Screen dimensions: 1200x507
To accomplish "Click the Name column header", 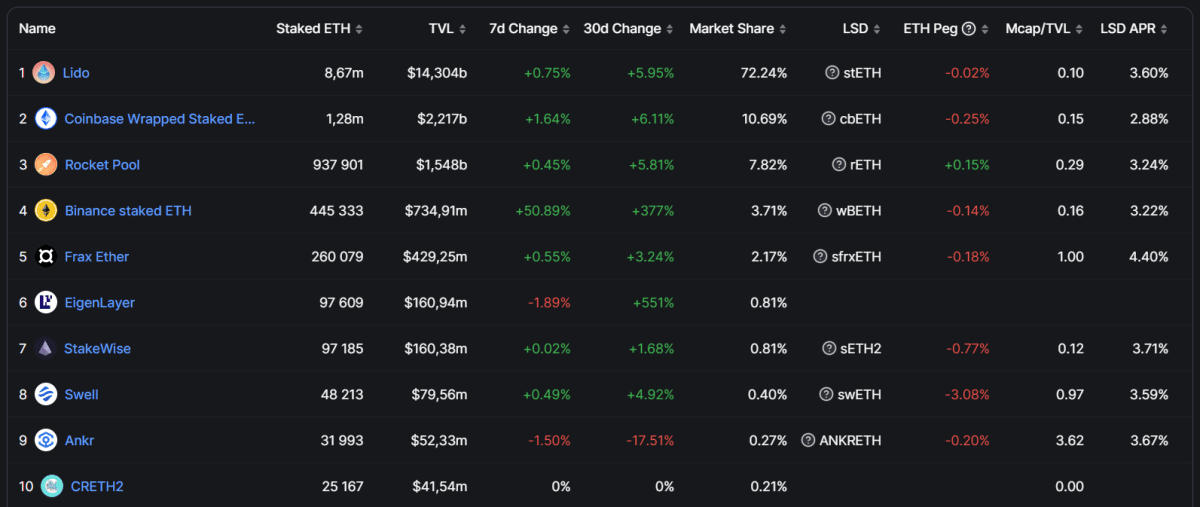I will pyautogui.click(x=37, y=29).
